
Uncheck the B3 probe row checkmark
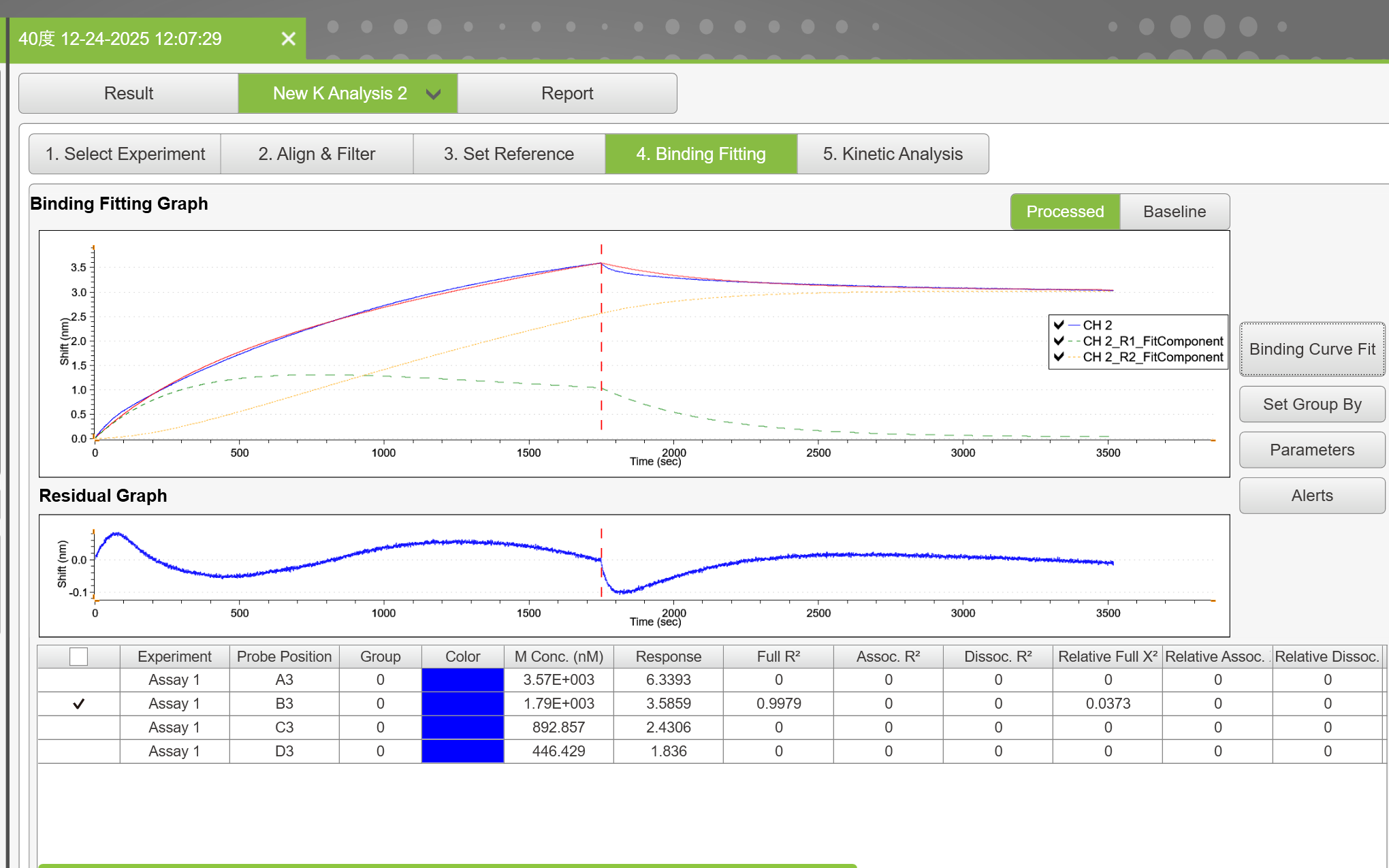click(x=79, y=703)
